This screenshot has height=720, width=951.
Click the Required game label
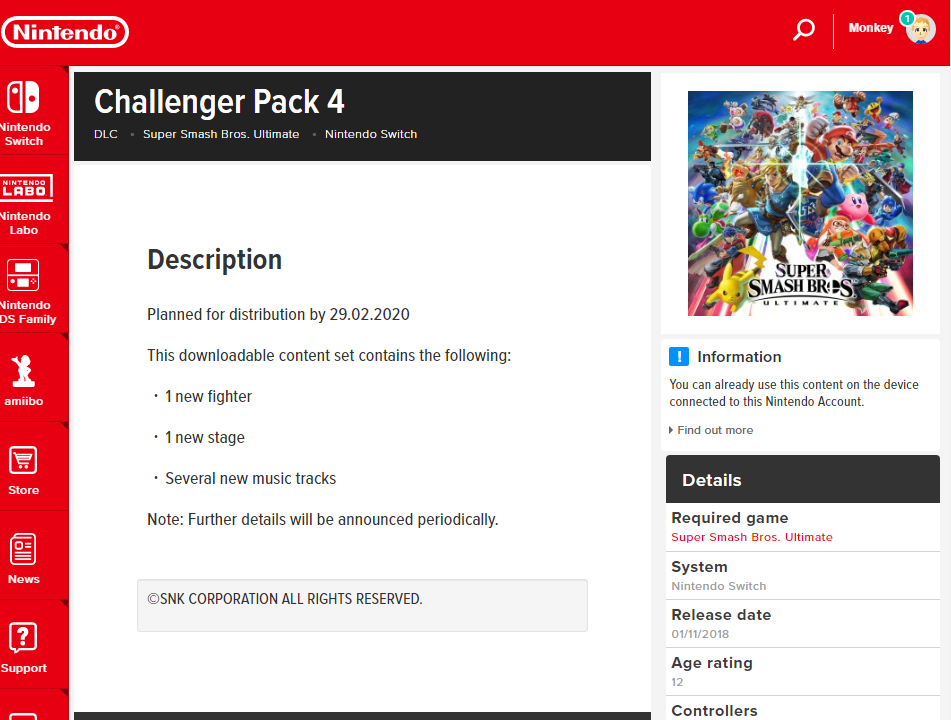pos(730,518)
